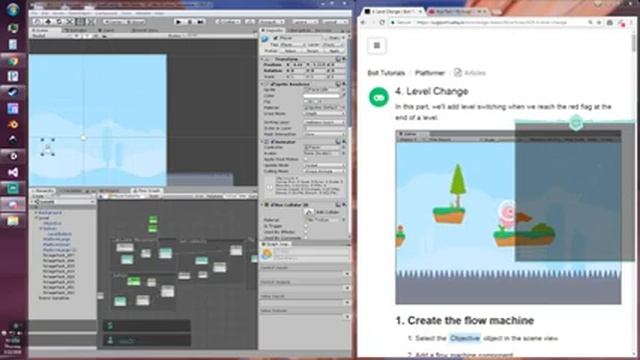Collapse the Transform component foldout
The height and width of the screenshot is (360, 640).
pos(262,59)
